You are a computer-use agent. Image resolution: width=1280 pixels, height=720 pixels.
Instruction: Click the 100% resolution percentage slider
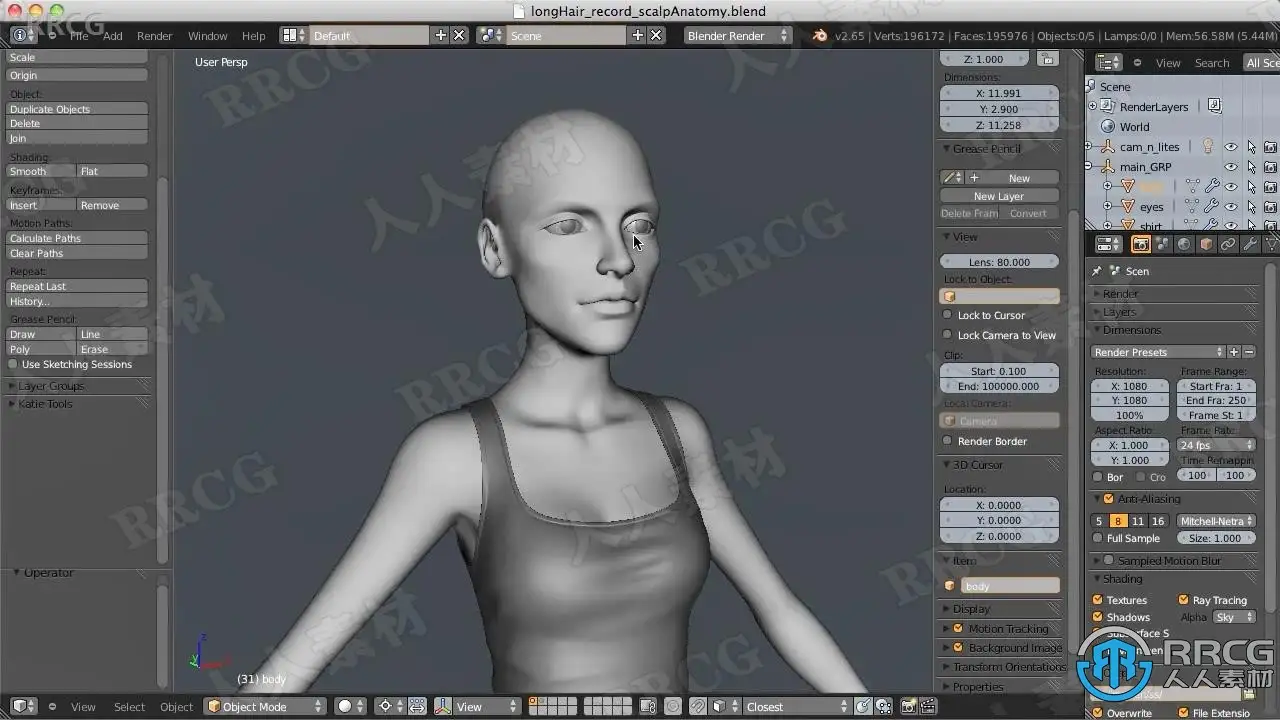coord(1130,415)
